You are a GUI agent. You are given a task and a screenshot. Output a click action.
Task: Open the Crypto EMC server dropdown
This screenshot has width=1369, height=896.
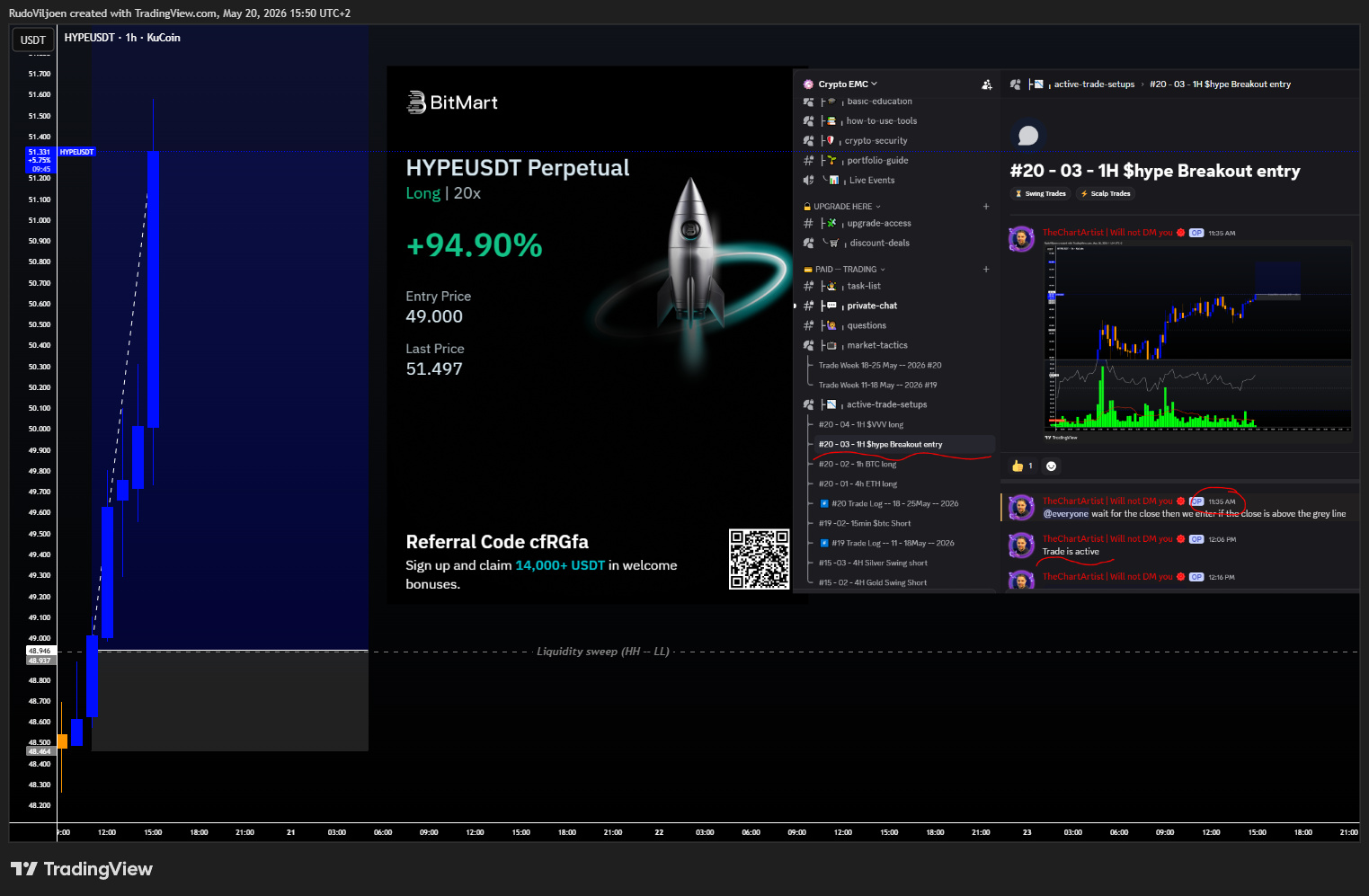[x=847, y=84]
